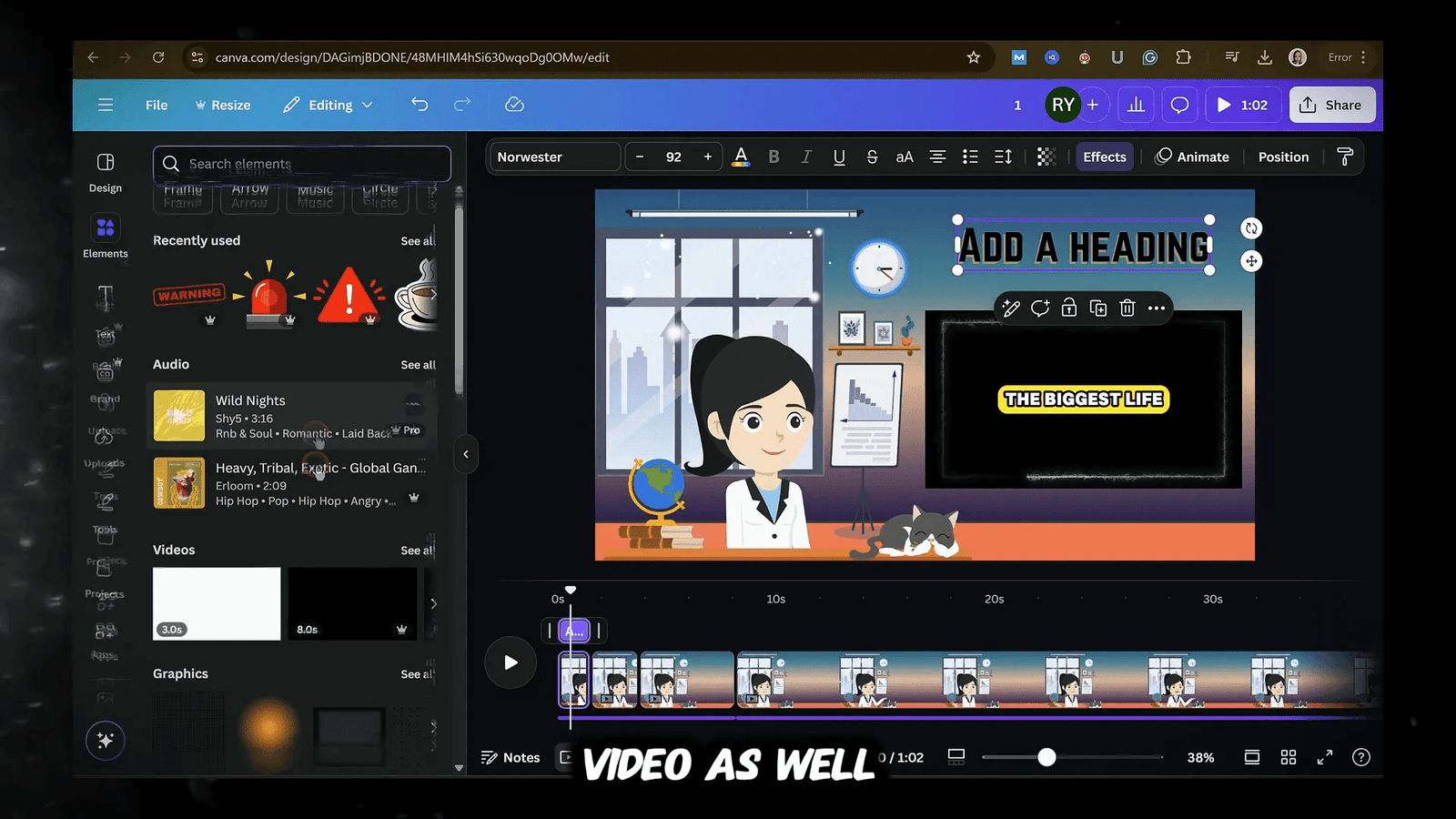1456x819 pixels.
Task: Toggle underline text formatting
Action: click(x=839, y=157)
